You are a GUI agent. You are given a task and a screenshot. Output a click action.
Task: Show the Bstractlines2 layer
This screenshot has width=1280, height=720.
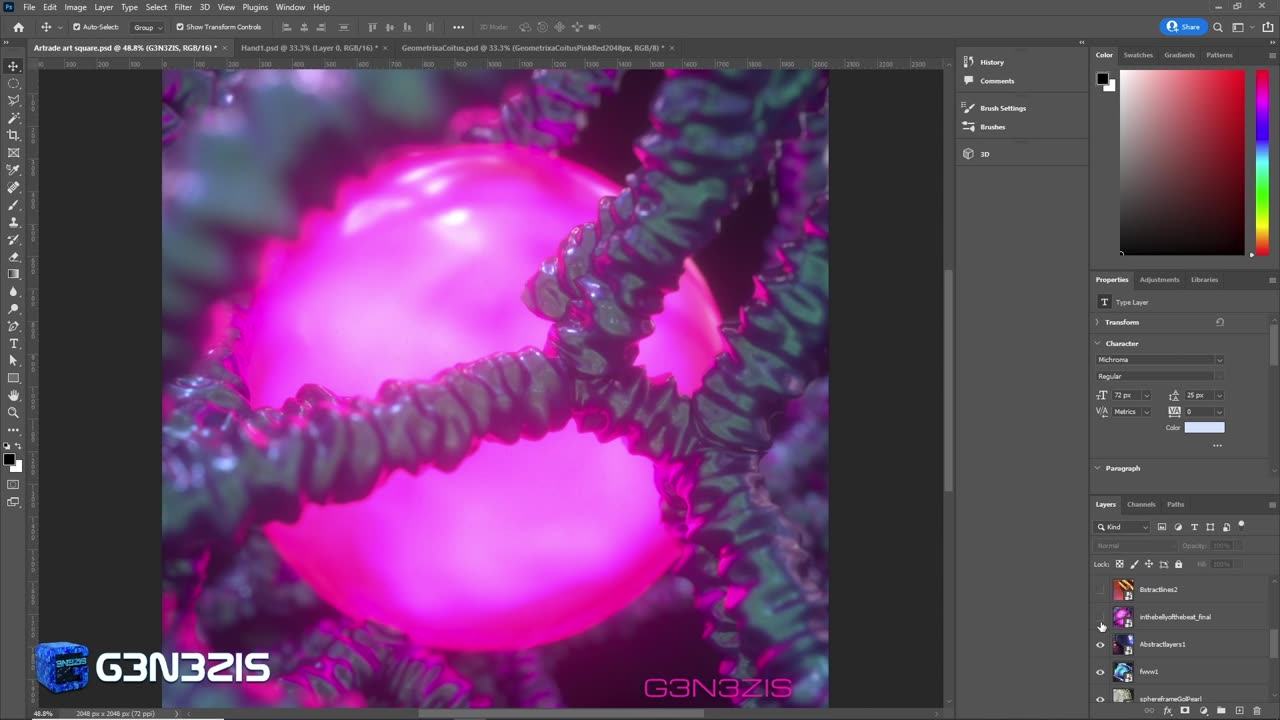pos(1101,590)
